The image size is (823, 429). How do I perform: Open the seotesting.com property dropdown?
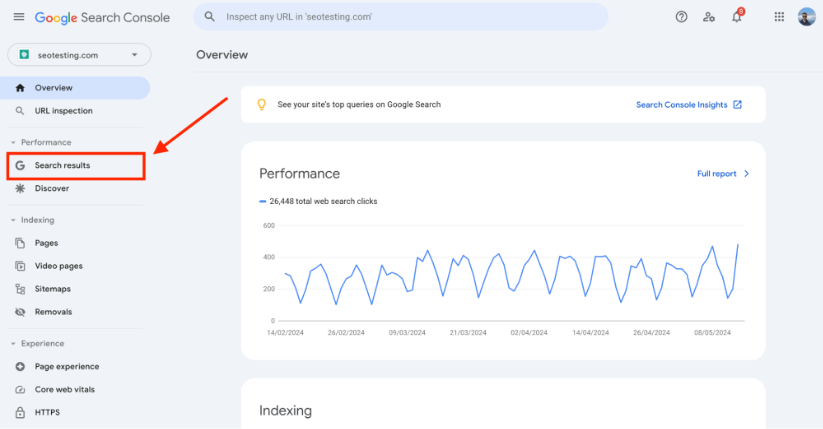coord(78,55)
